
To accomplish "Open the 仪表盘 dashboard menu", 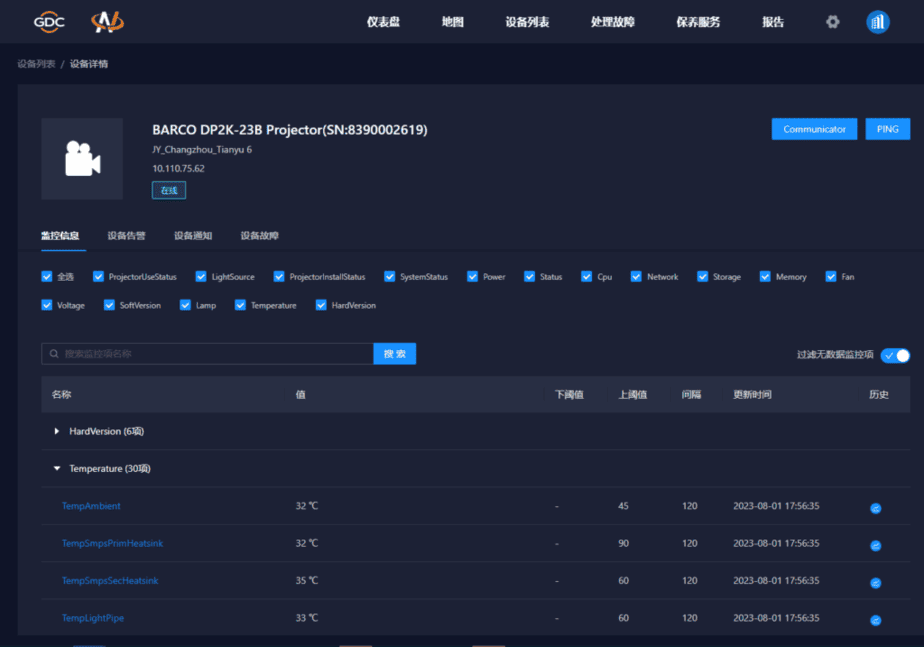I will click(383, 22).
